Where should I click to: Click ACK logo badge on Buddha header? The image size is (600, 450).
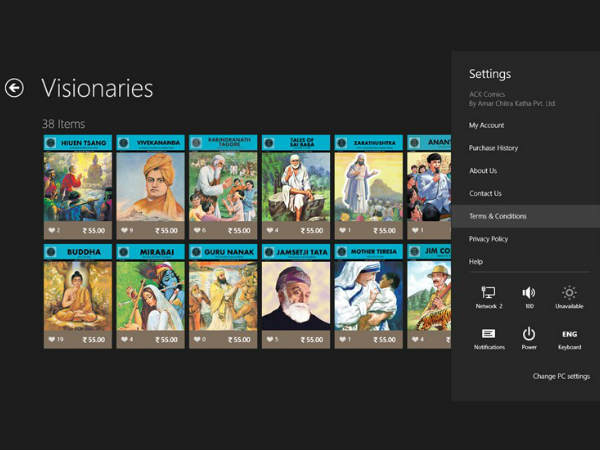(51, 252)
